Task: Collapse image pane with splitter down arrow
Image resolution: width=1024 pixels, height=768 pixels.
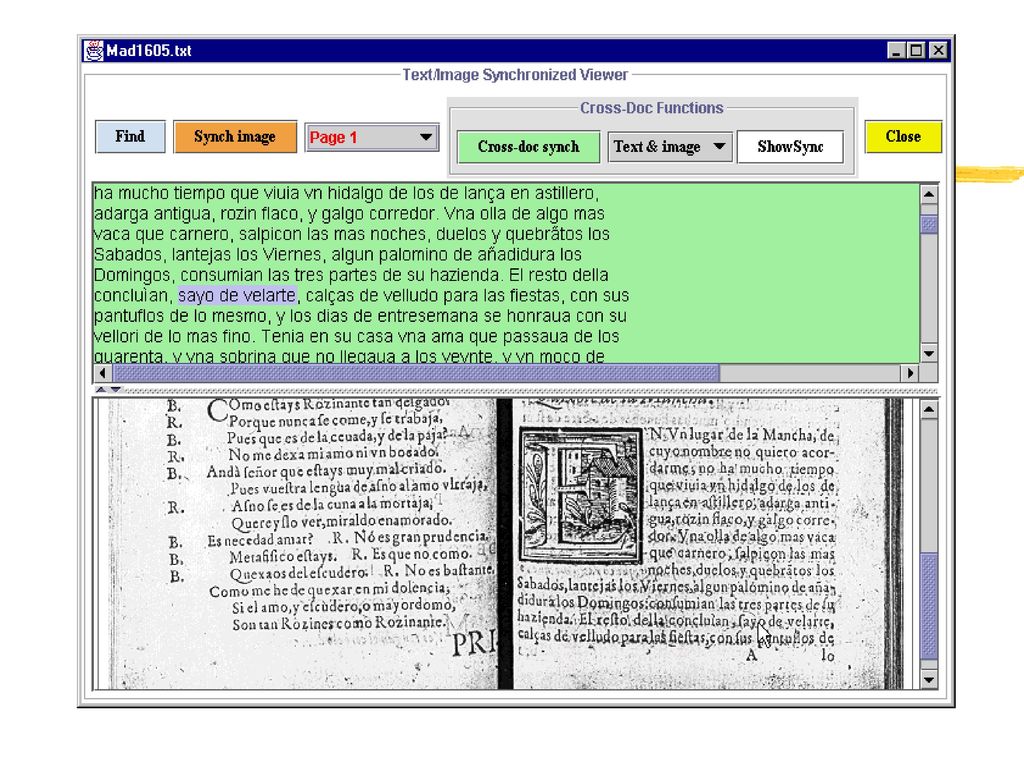Action: [x=116, y=390]
